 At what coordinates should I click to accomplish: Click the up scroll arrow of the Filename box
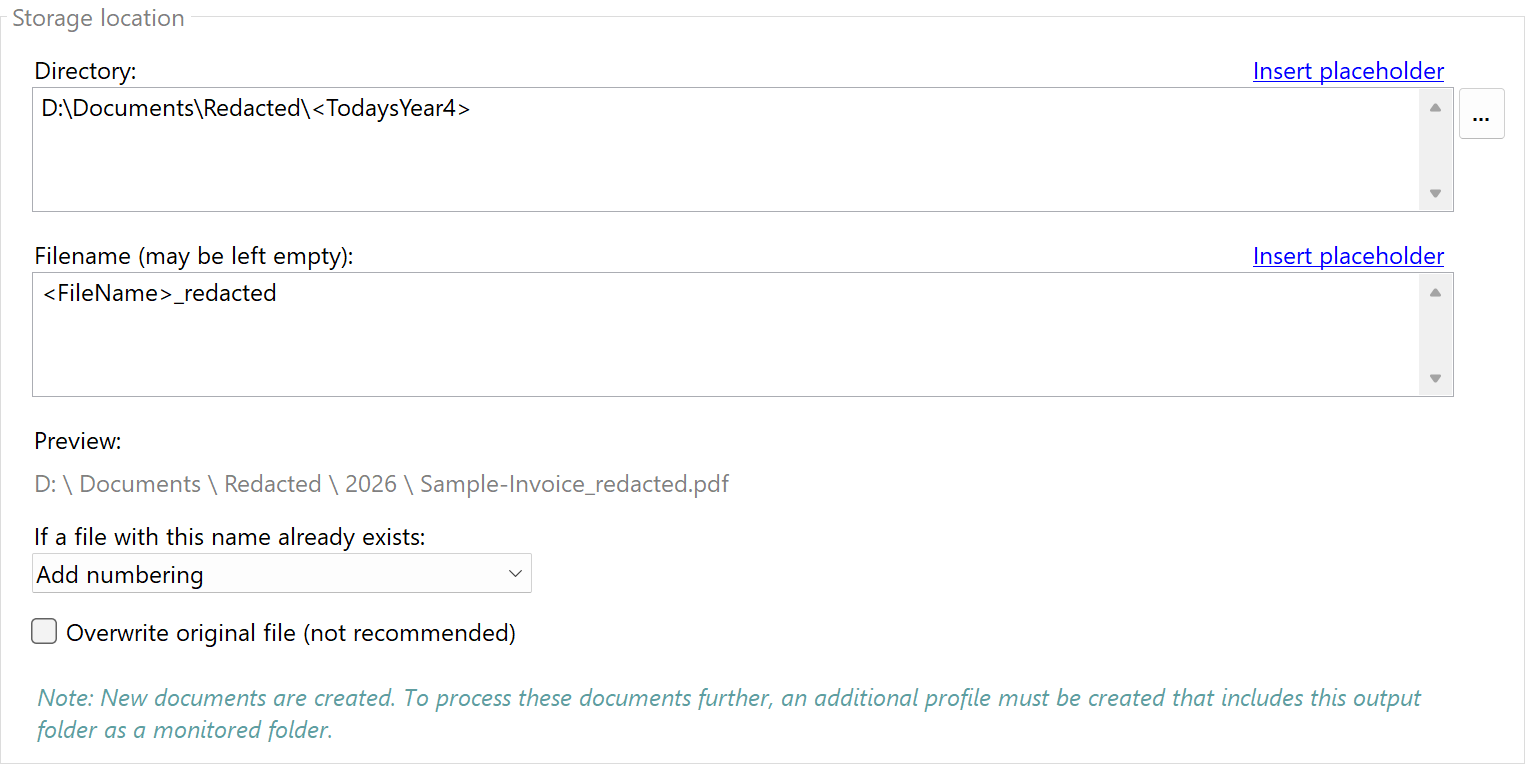(x=1434, y=291)
